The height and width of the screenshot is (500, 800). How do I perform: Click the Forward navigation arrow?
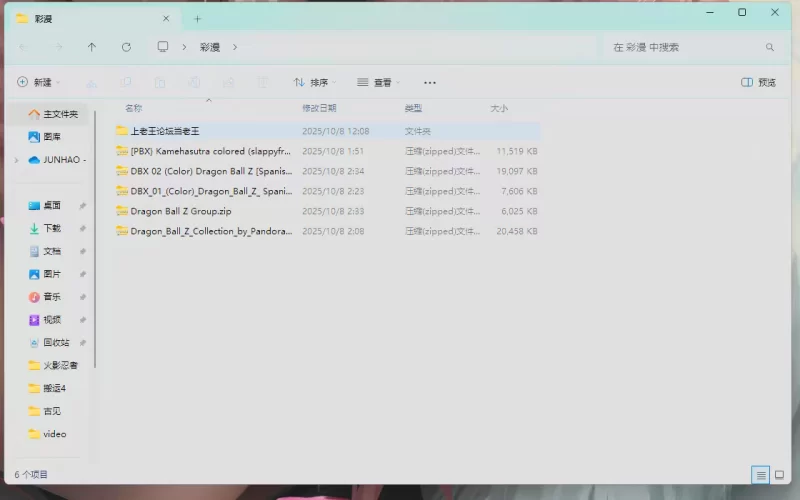pos(58,47)
